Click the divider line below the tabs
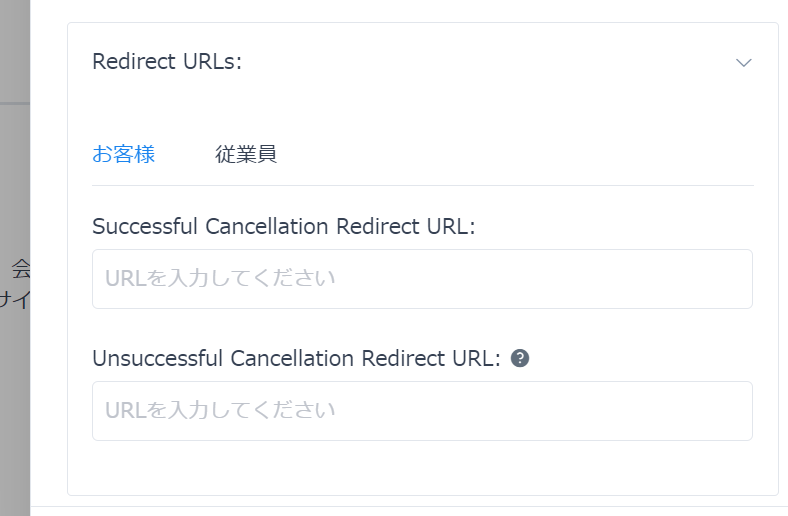The image size is (788, 516). pyautogui.click(x=422, y=185)
